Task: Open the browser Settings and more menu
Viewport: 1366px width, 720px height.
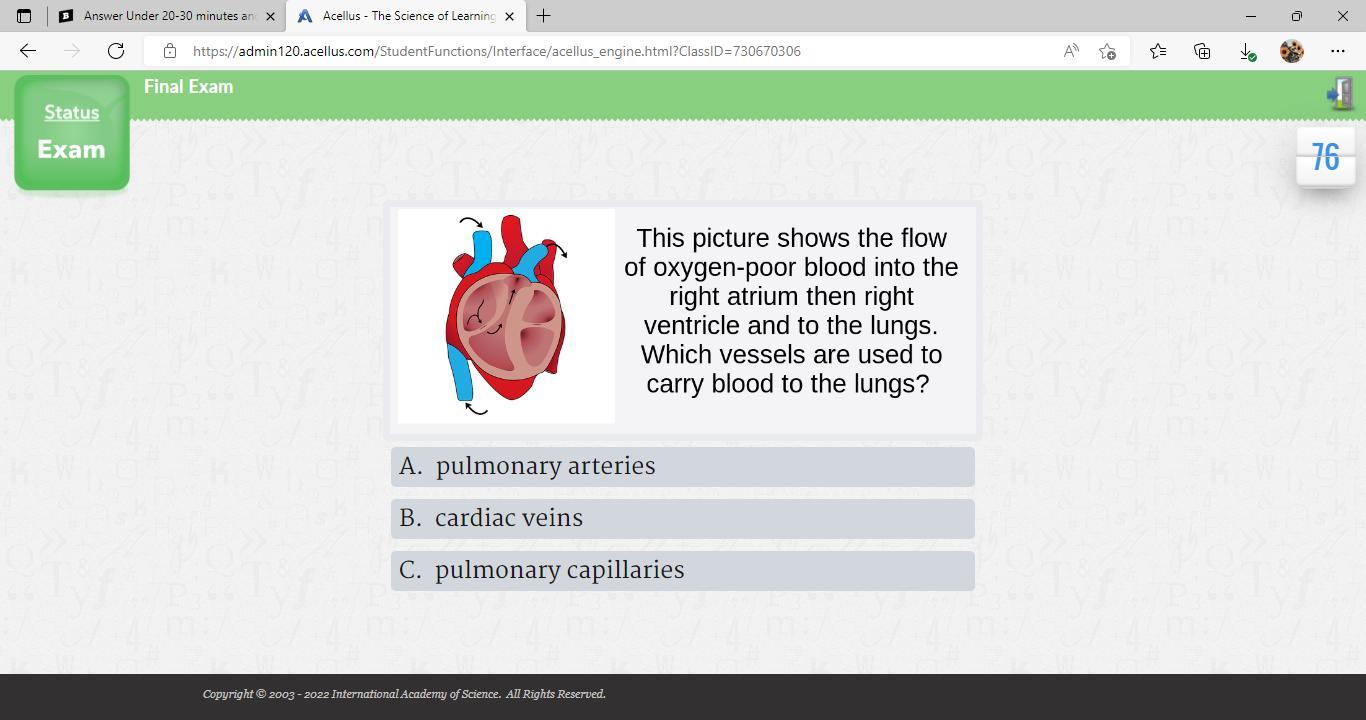Action: tap(1338, 51)
